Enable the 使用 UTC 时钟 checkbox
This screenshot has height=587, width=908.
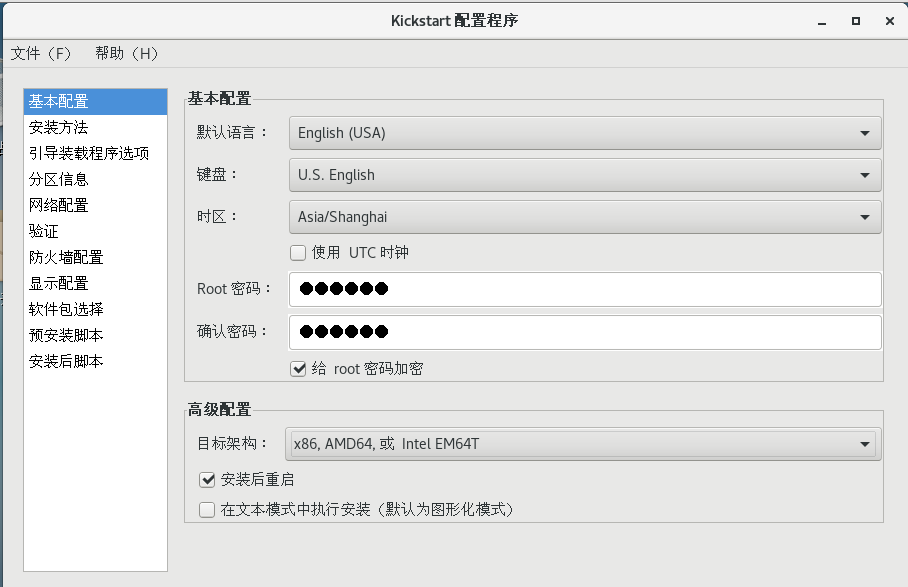[298, 253]
